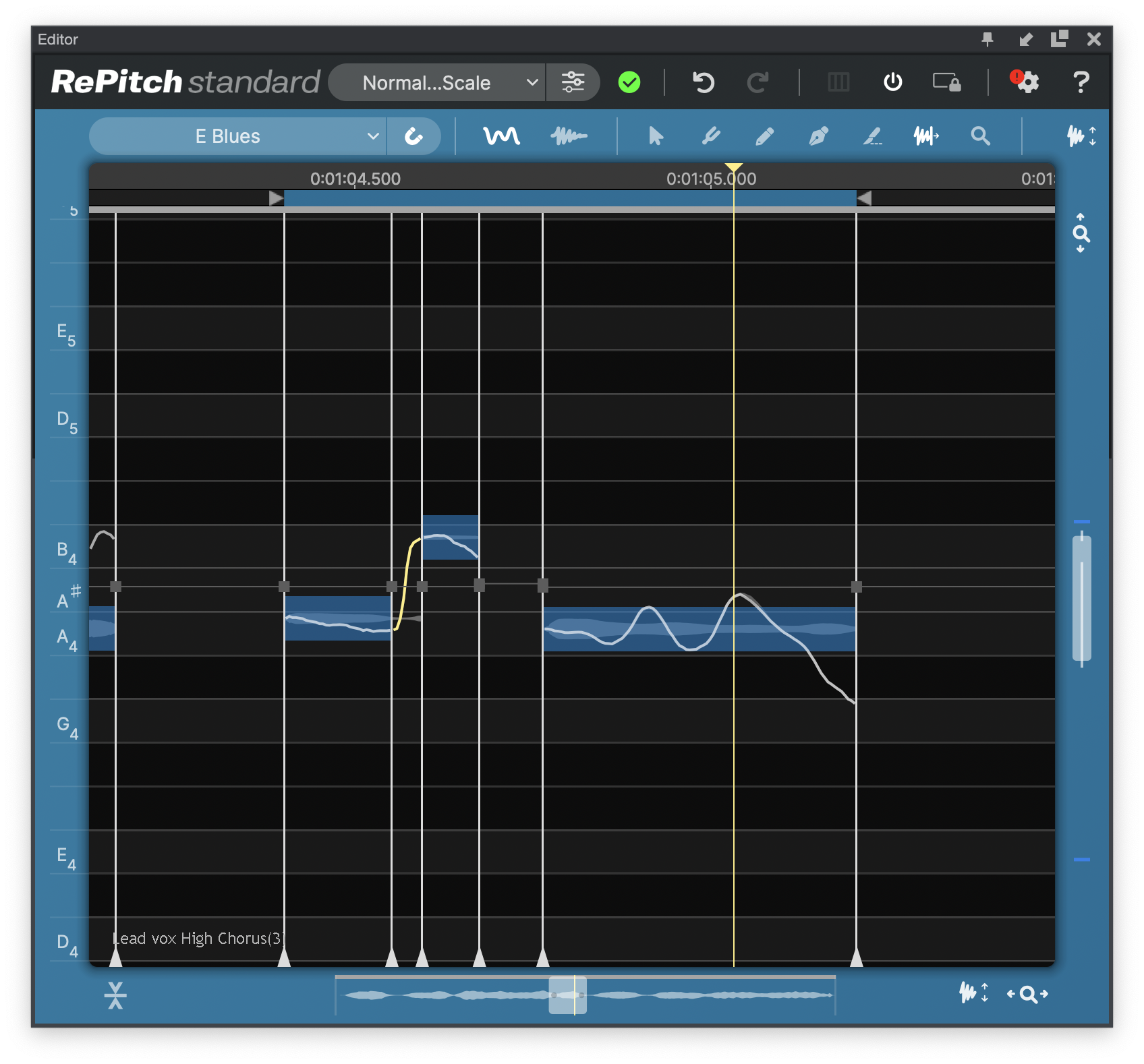Click chevron beside Normal...Scale preset

point(532,82)
